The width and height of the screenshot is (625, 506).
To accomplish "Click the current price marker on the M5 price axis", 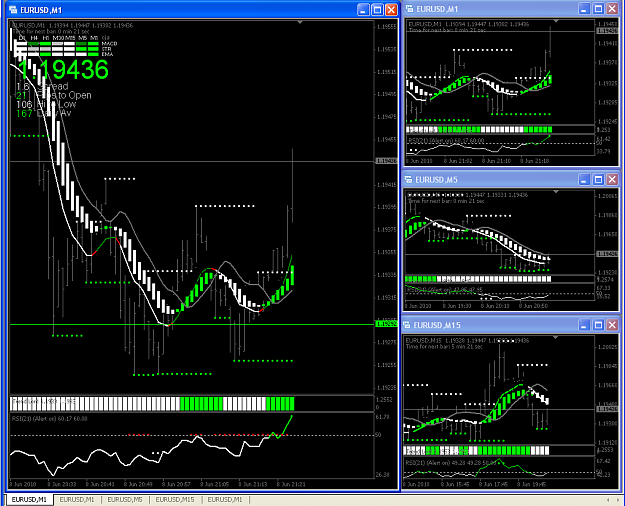I will 607,254.
